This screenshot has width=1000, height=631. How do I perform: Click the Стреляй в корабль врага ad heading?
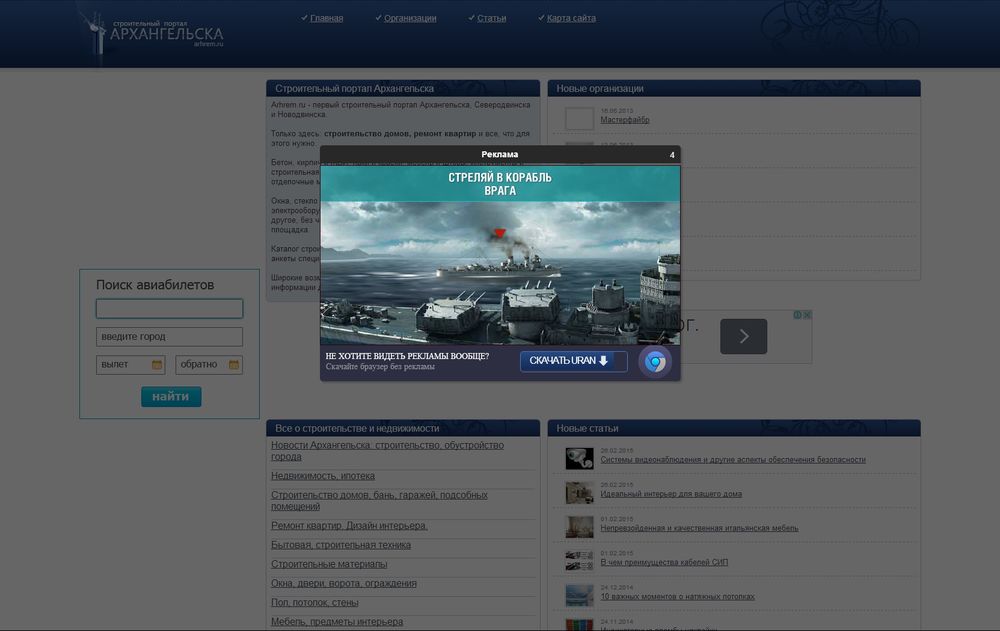500,184
